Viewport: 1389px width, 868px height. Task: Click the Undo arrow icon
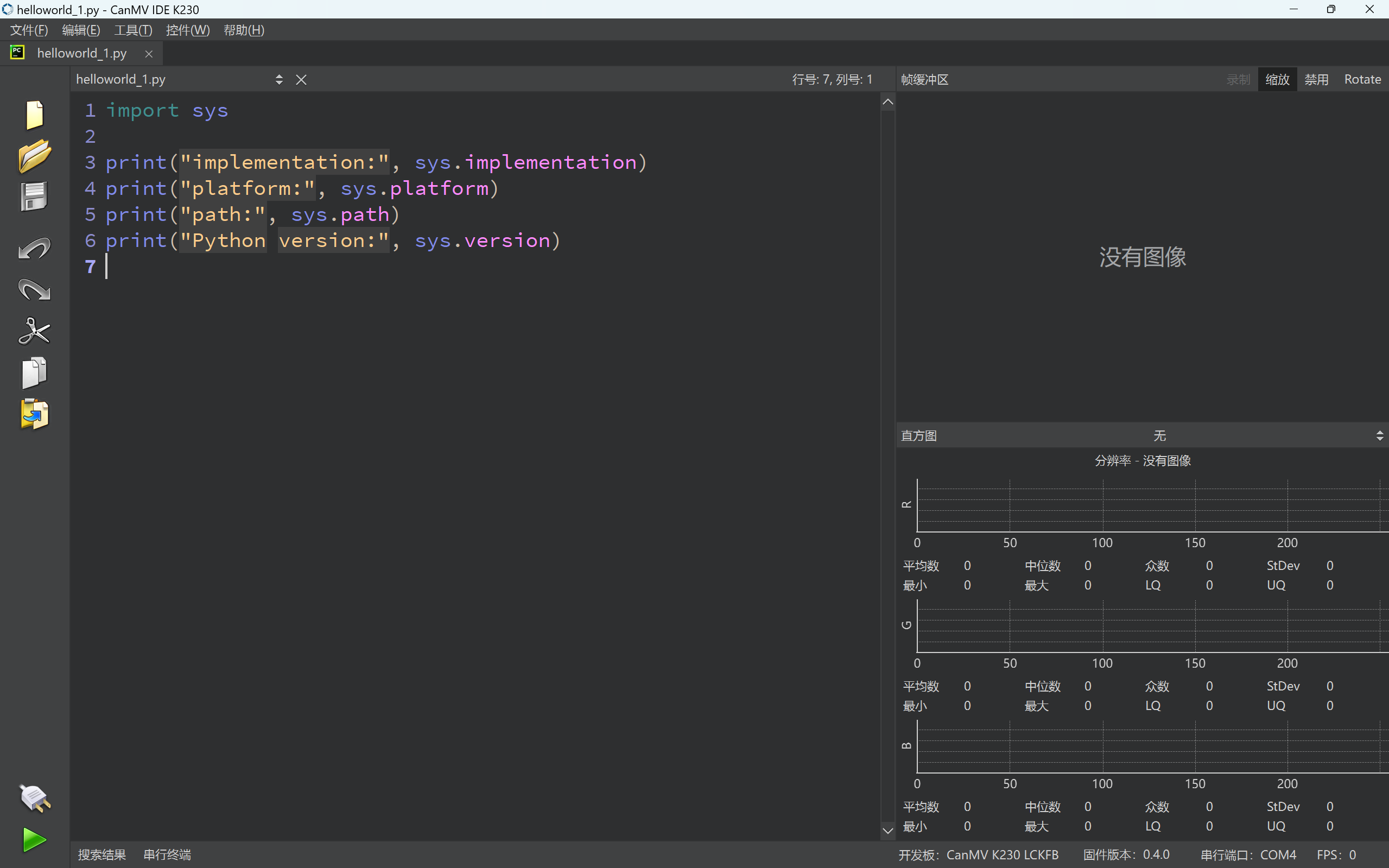(34, 249)
